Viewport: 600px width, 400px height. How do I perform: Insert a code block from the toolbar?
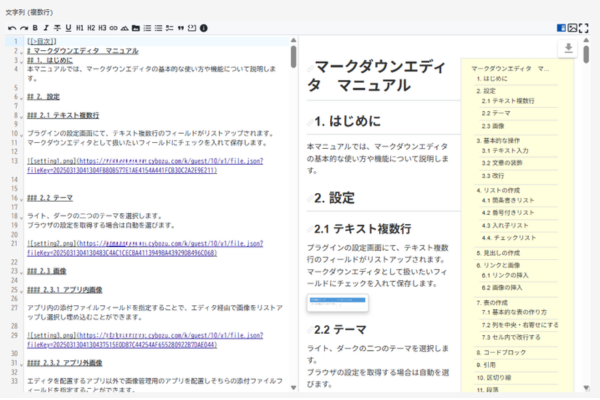[192, 28]
